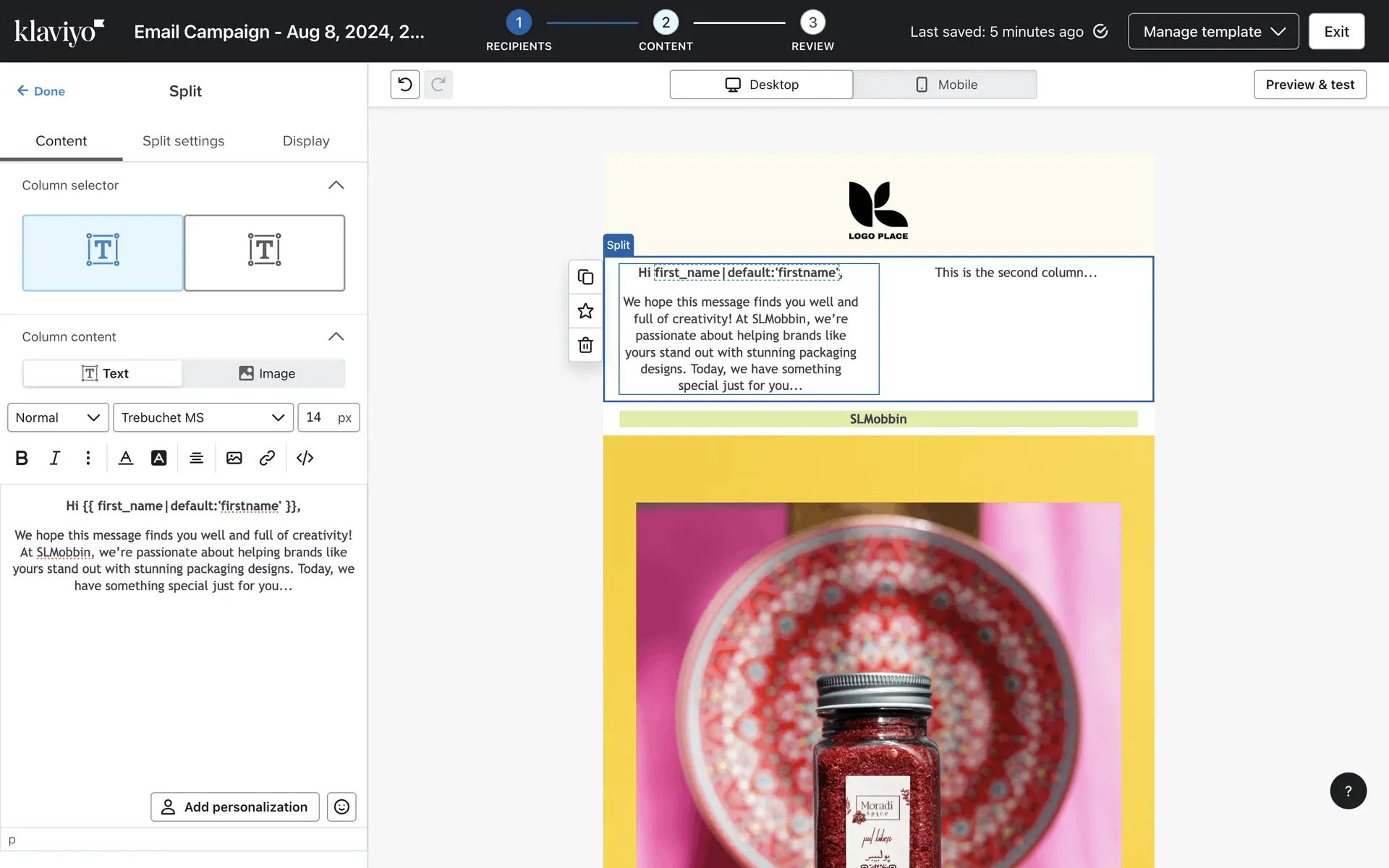Image resolution: width=1389 pixels, height=868 pixels.
Task: Duplicate the Split block
Action: [585, 277]
